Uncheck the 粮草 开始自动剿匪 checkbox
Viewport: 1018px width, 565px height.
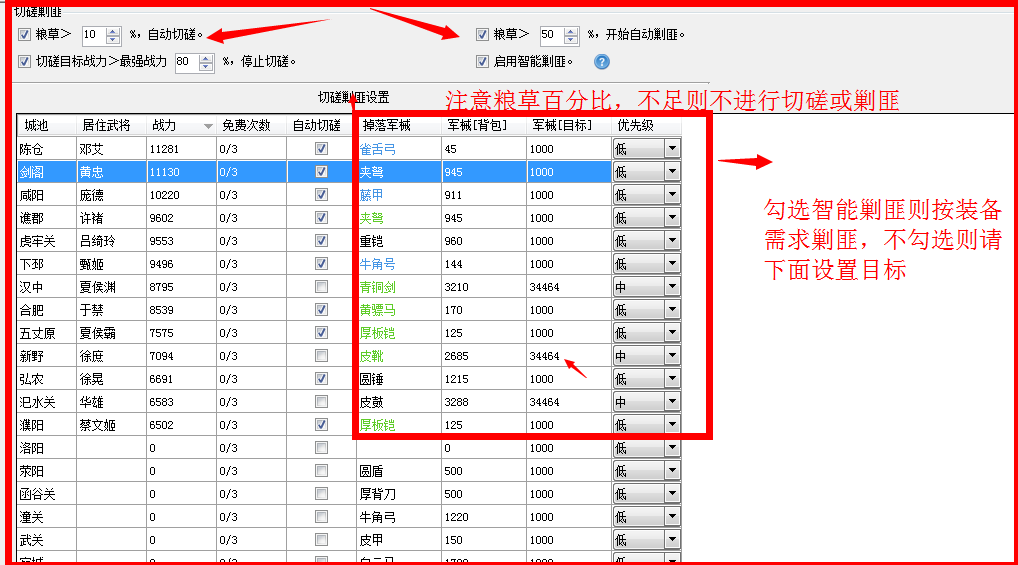click(x=483, y=35)
